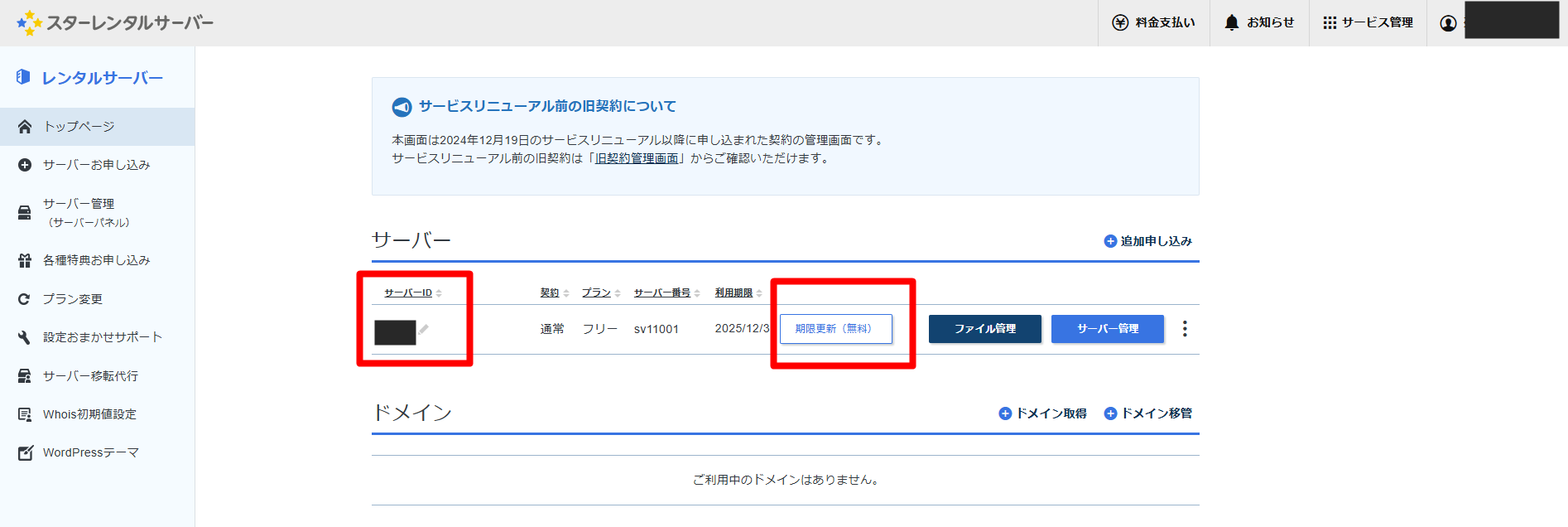The height and width of the screenshot is (527, 1568).
Task: Select トップページ in the sidebar
Action: pyautogui.click(x=79, y=127)
